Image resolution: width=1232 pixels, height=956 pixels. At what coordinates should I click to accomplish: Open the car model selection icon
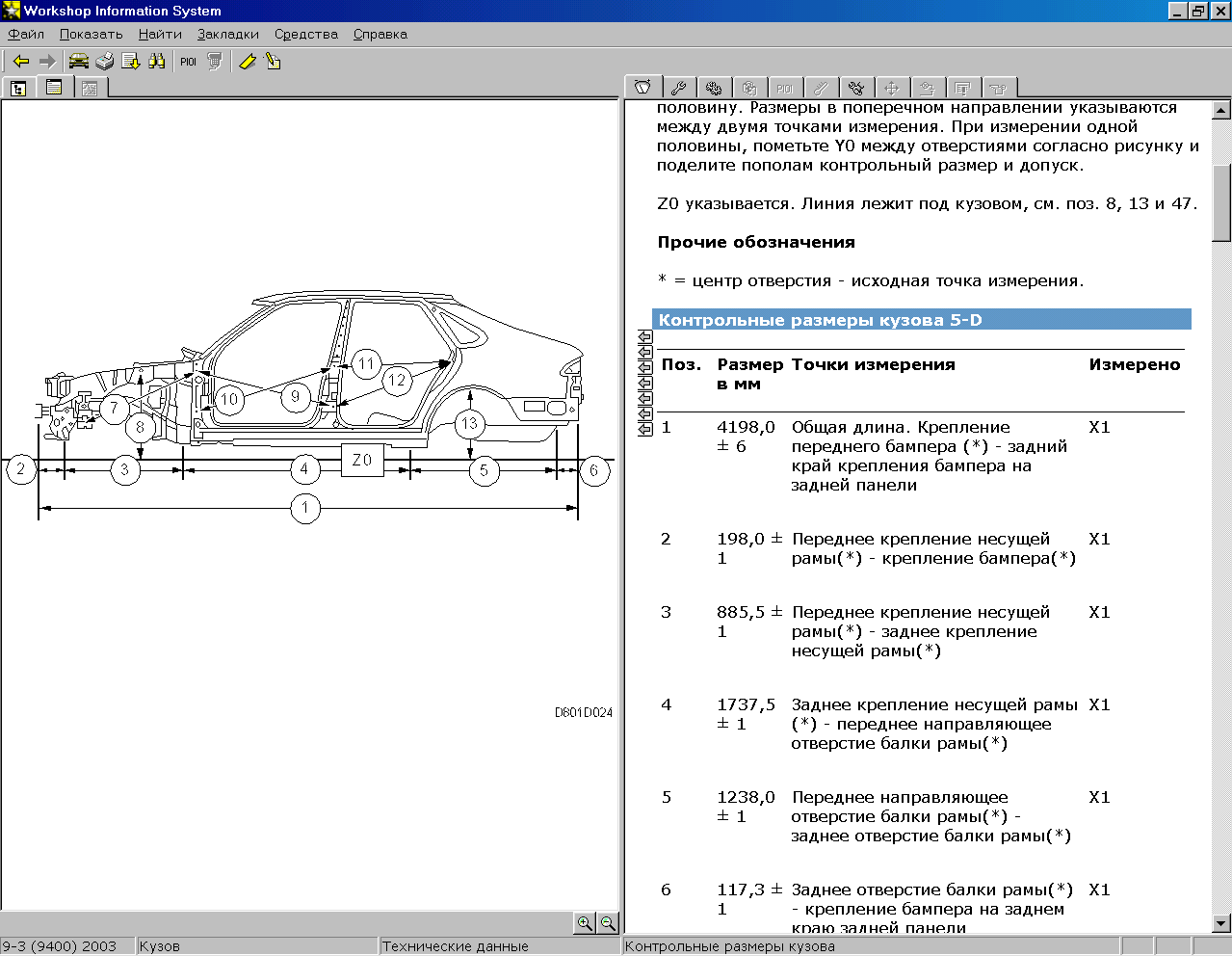(x=79, y=62)
